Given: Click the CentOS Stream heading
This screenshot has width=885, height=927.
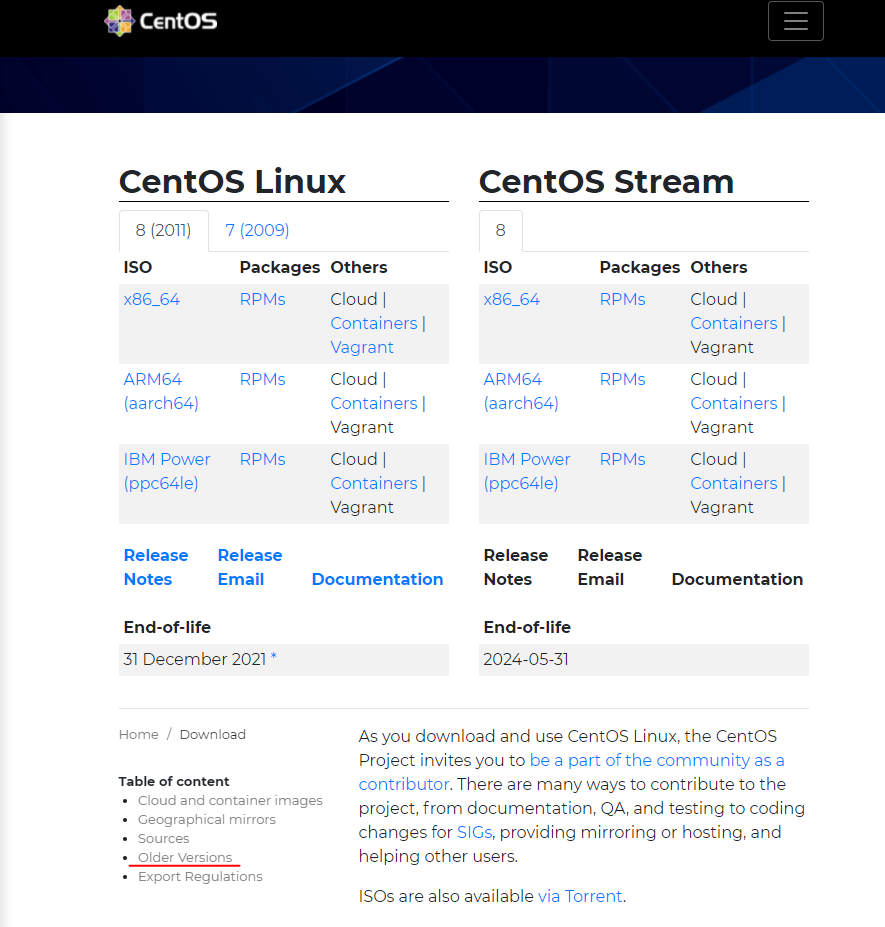Looking at the screenshot, I should click(606, 181).
